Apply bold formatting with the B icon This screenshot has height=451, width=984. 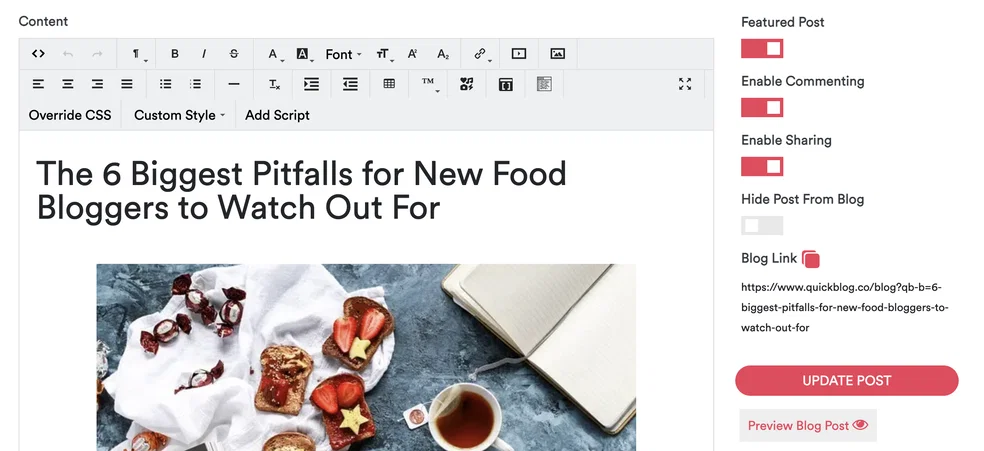coord(174,54)
